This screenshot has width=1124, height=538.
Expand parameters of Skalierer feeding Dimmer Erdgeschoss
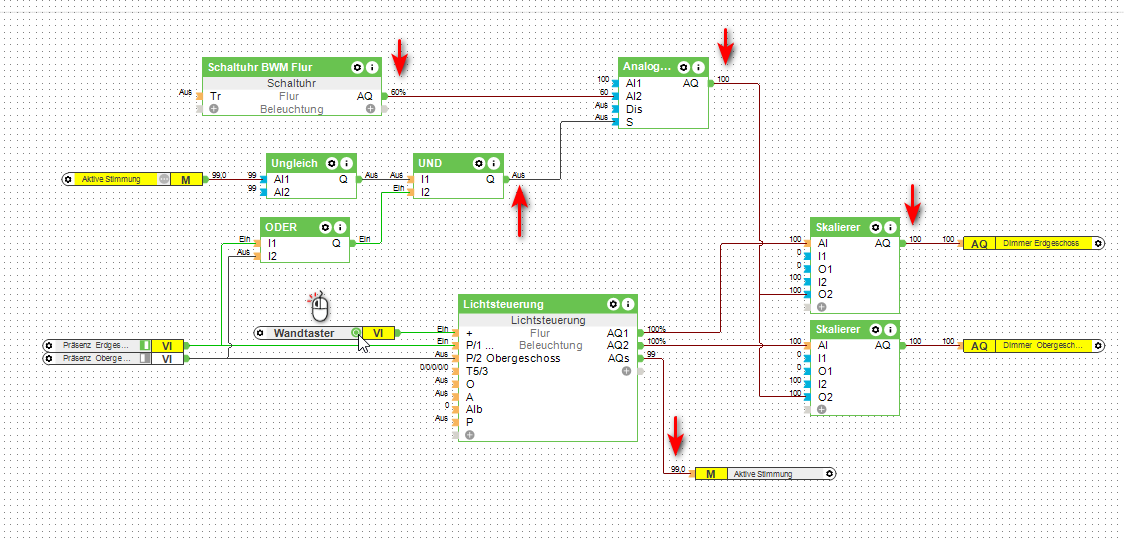click(x=821, y=307)
